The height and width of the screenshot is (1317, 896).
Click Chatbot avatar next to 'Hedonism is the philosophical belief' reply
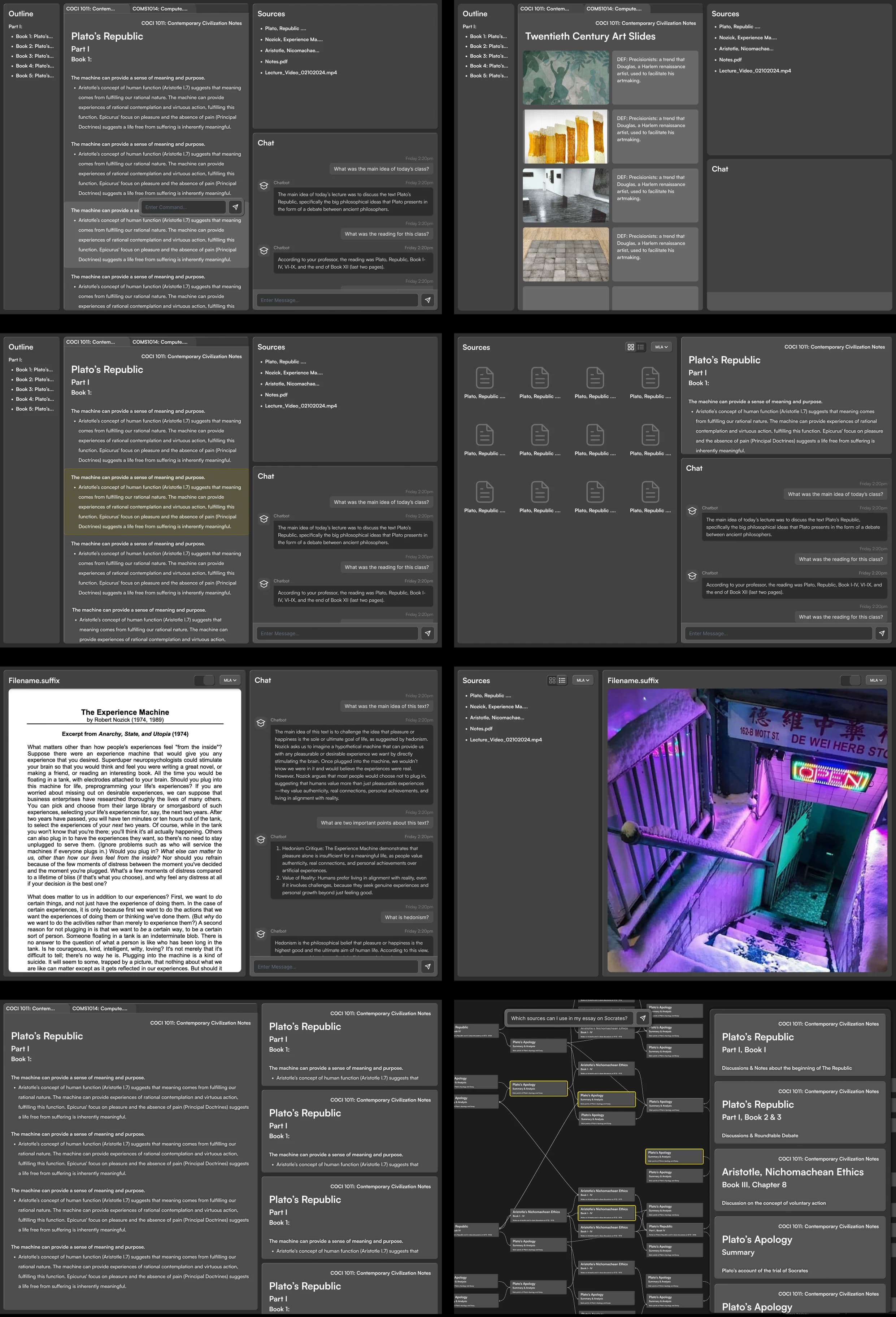coord(261,934)
